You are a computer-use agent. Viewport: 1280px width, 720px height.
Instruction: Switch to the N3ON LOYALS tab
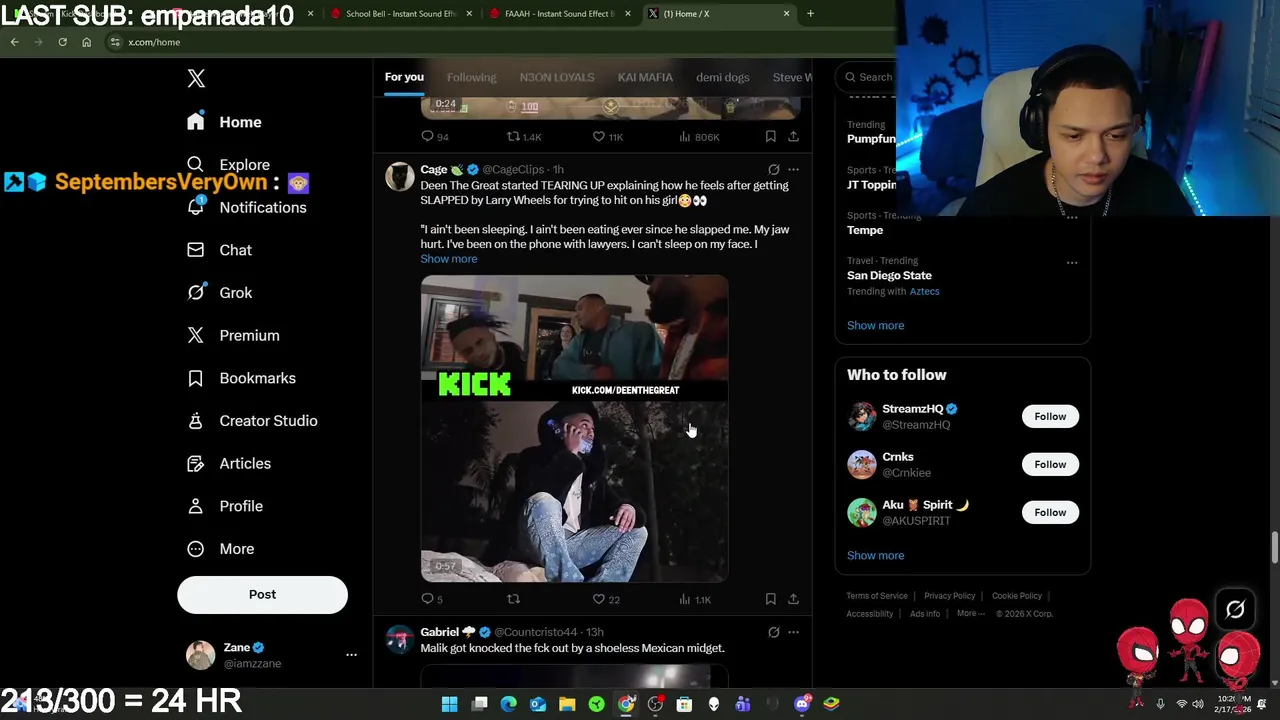[557, 77]
